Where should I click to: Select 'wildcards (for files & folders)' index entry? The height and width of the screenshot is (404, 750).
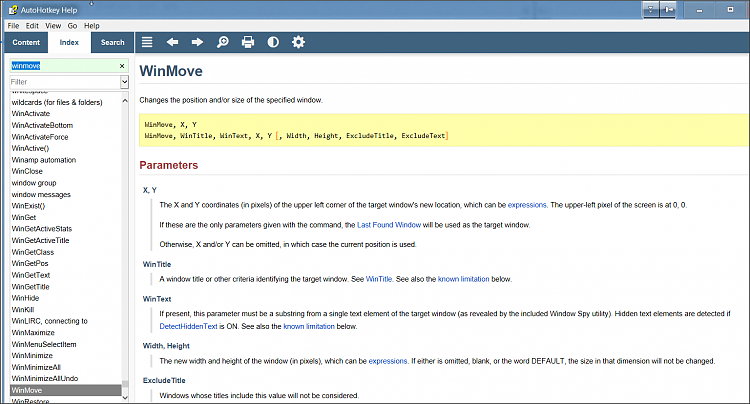57,102
